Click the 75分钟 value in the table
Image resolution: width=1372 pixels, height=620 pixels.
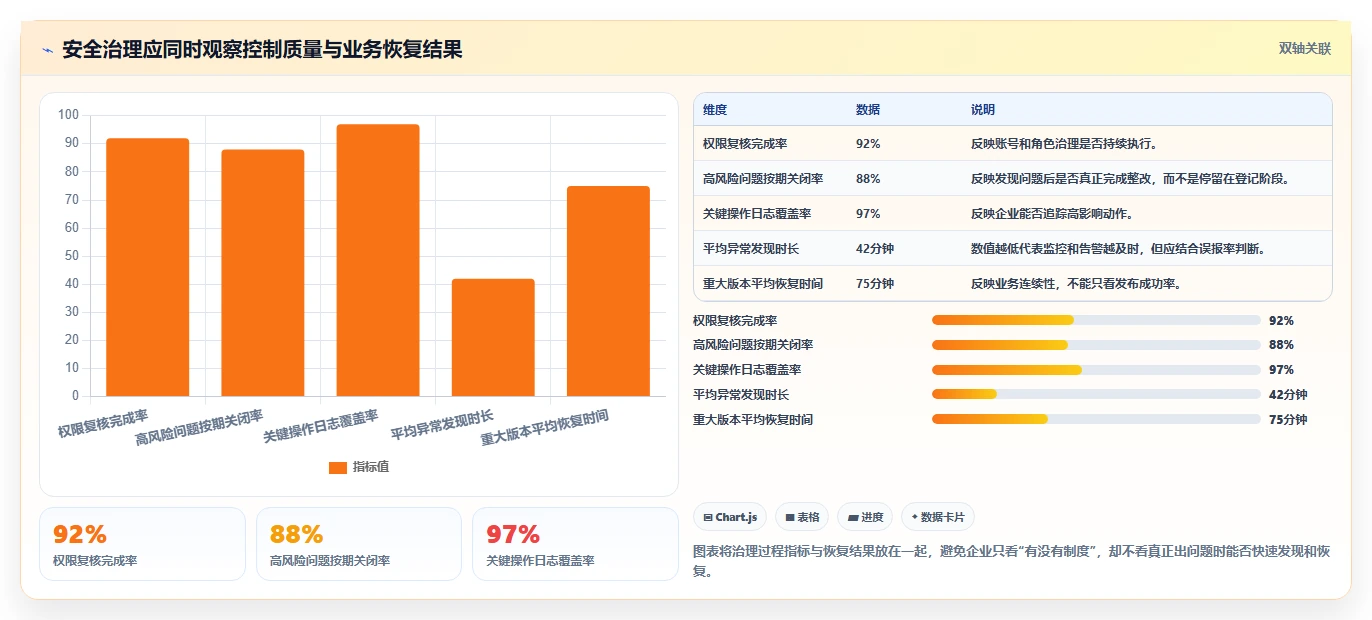tap(875, 283)
